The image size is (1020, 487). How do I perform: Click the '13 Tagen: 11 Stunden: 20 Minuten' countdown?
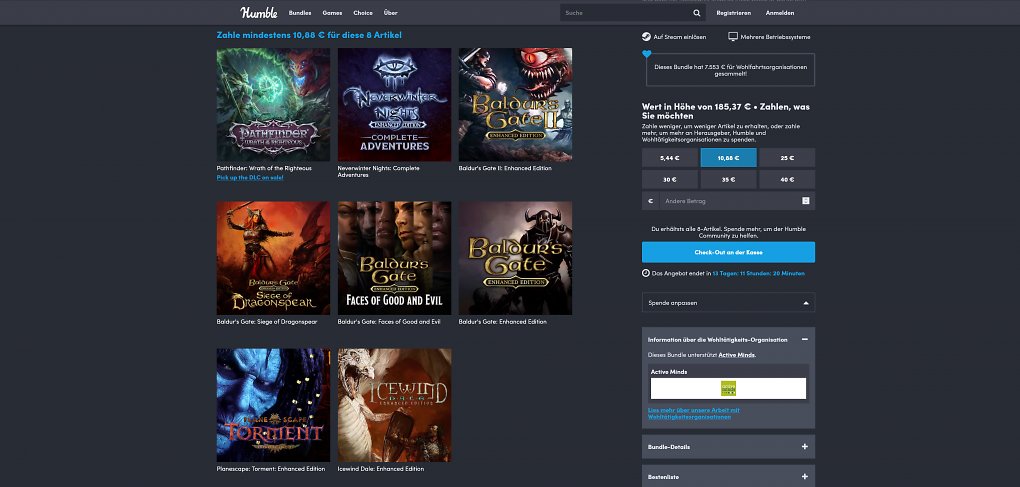tap(758, 273)
